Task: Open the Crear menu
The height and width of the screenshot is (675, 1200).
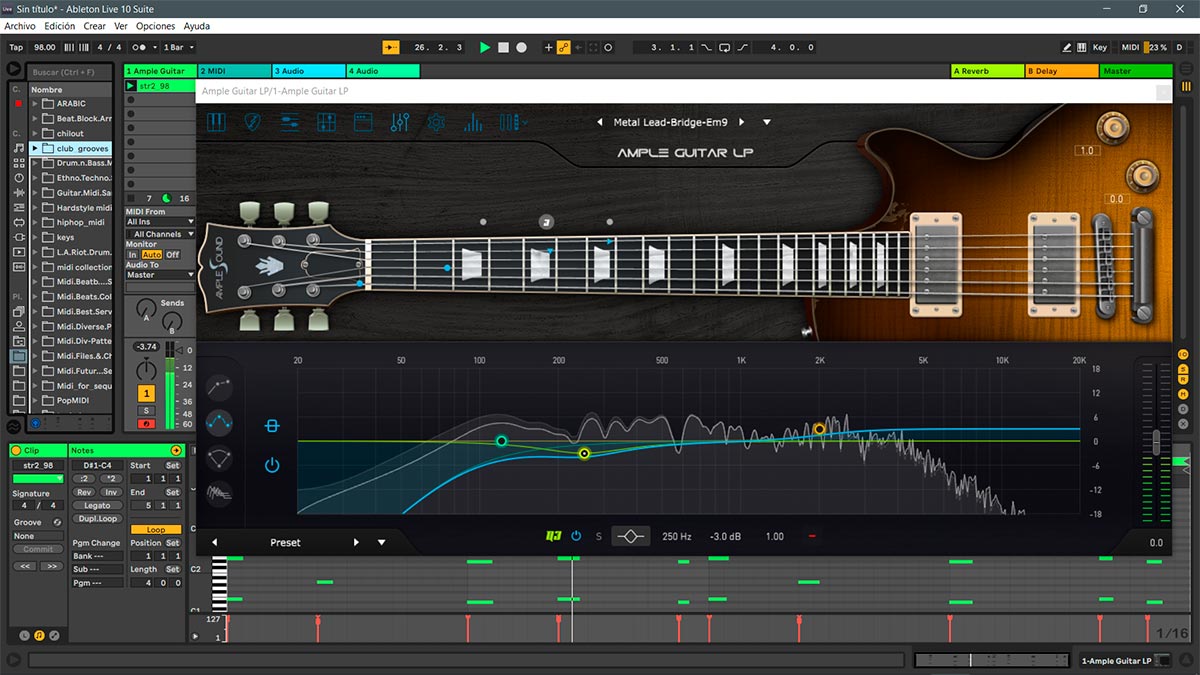Action: (x=95, y=26)
